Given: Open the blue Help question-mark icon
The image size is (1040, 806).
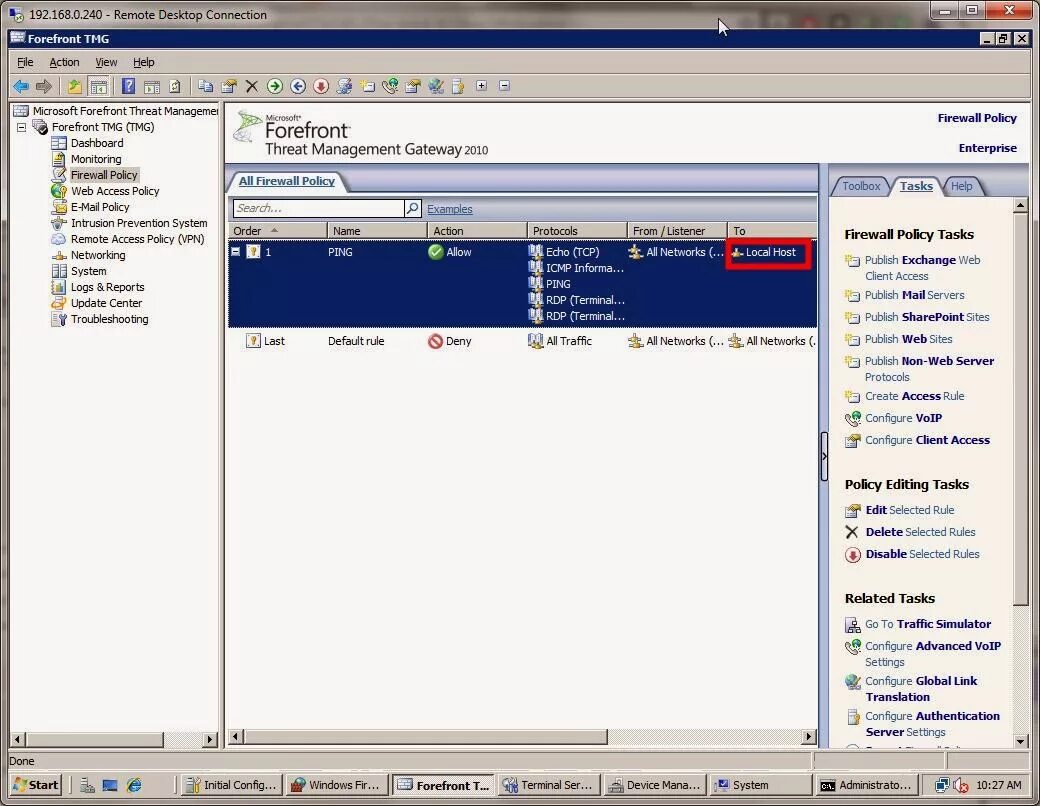Looking at the screenshot, I should (x=129, y=86).
